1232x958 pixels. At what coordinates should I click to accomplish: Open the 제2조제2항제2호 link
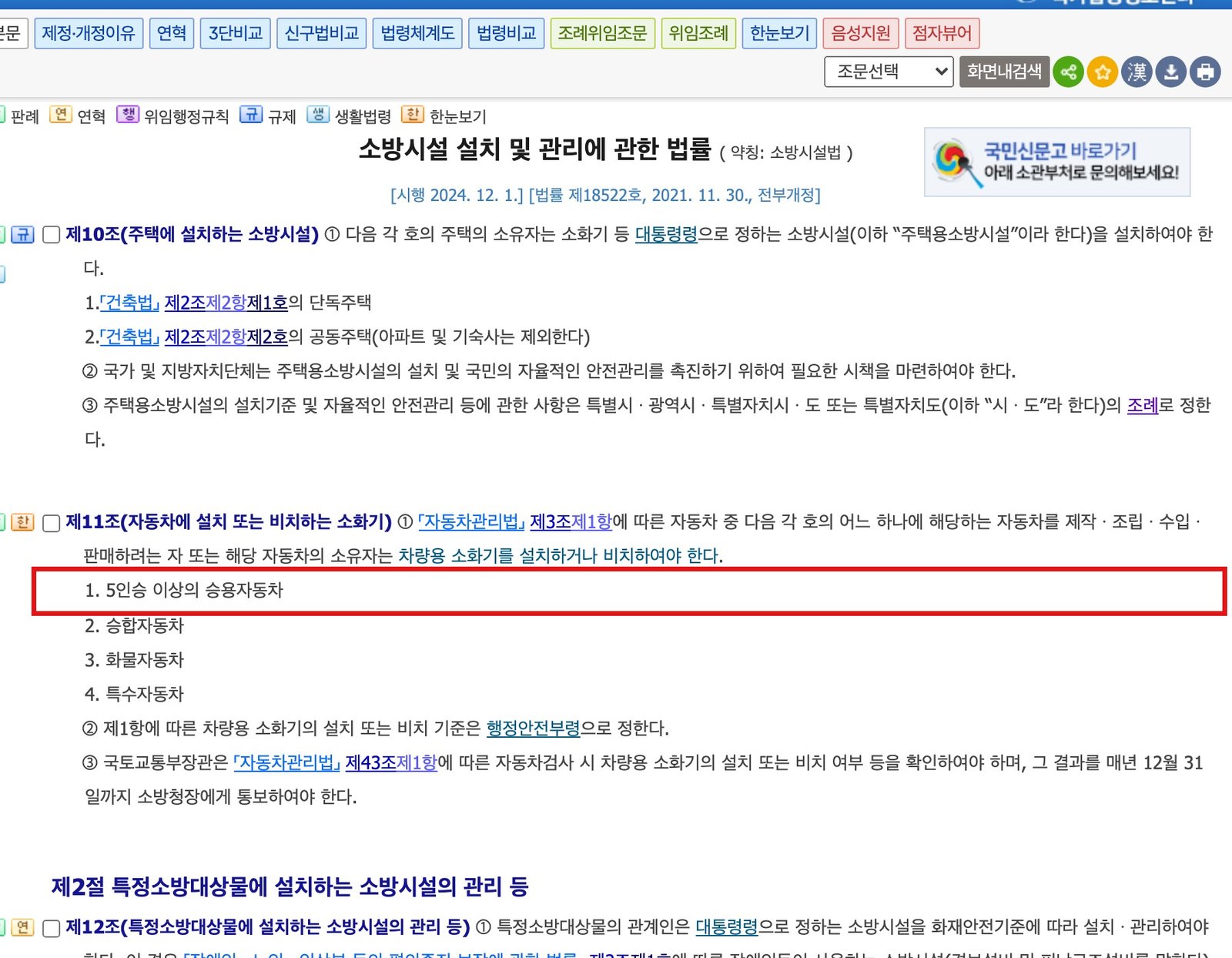[226, 337]
